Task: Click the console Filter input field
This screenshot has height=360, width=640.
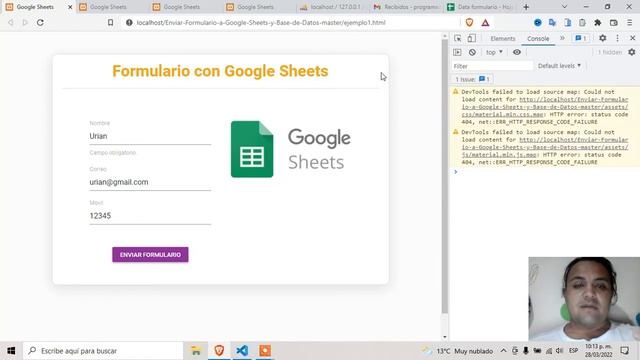Action: (x=492, y=66)
